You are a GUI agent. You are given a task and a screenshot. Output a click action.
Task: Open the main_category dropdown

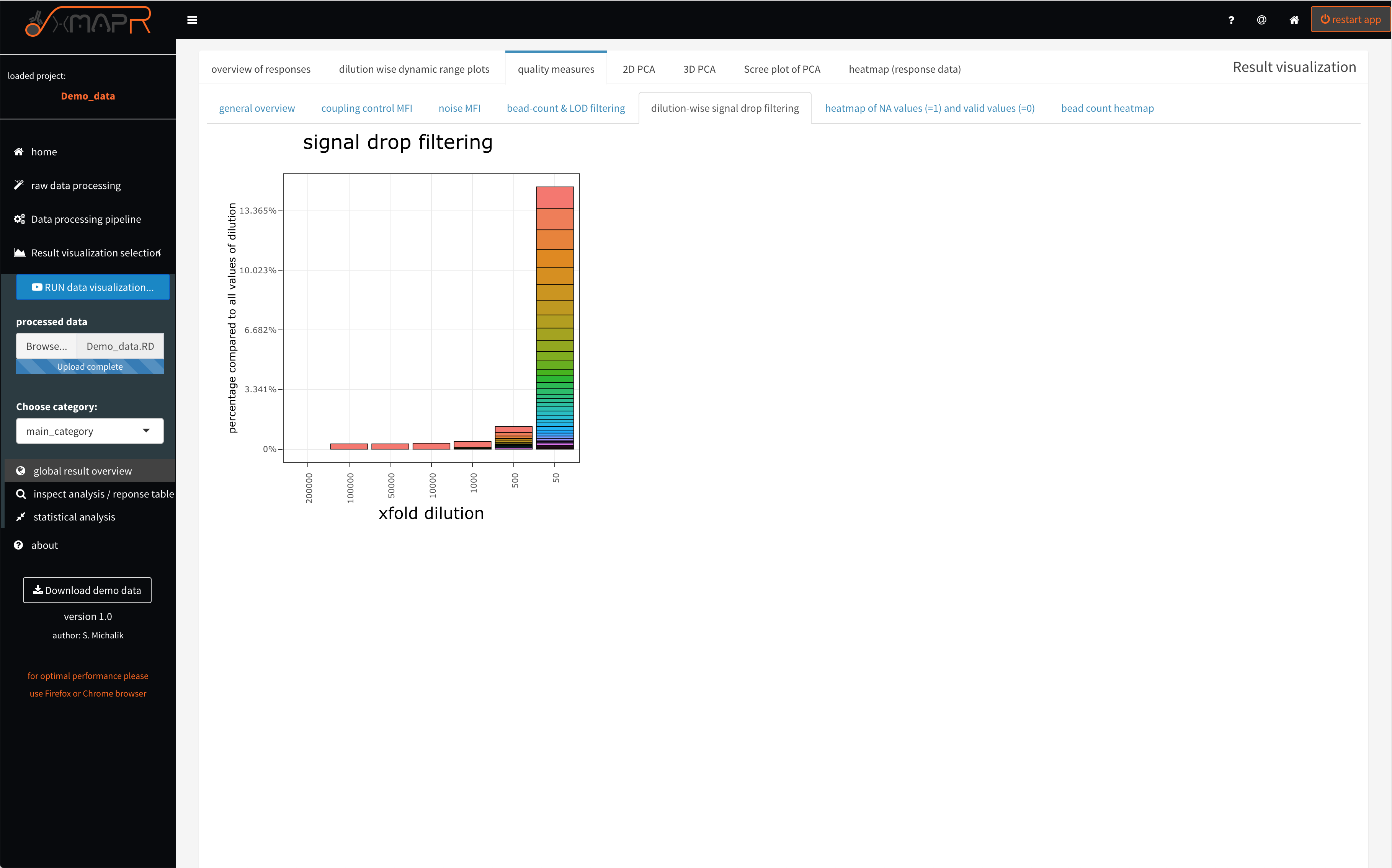pyautogui.click(x=90, y=431)
